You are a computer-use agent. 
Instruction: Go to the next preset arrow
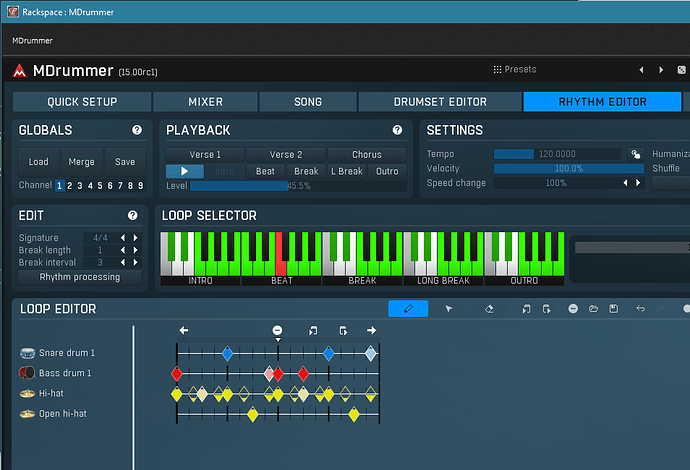click(661, 70)
